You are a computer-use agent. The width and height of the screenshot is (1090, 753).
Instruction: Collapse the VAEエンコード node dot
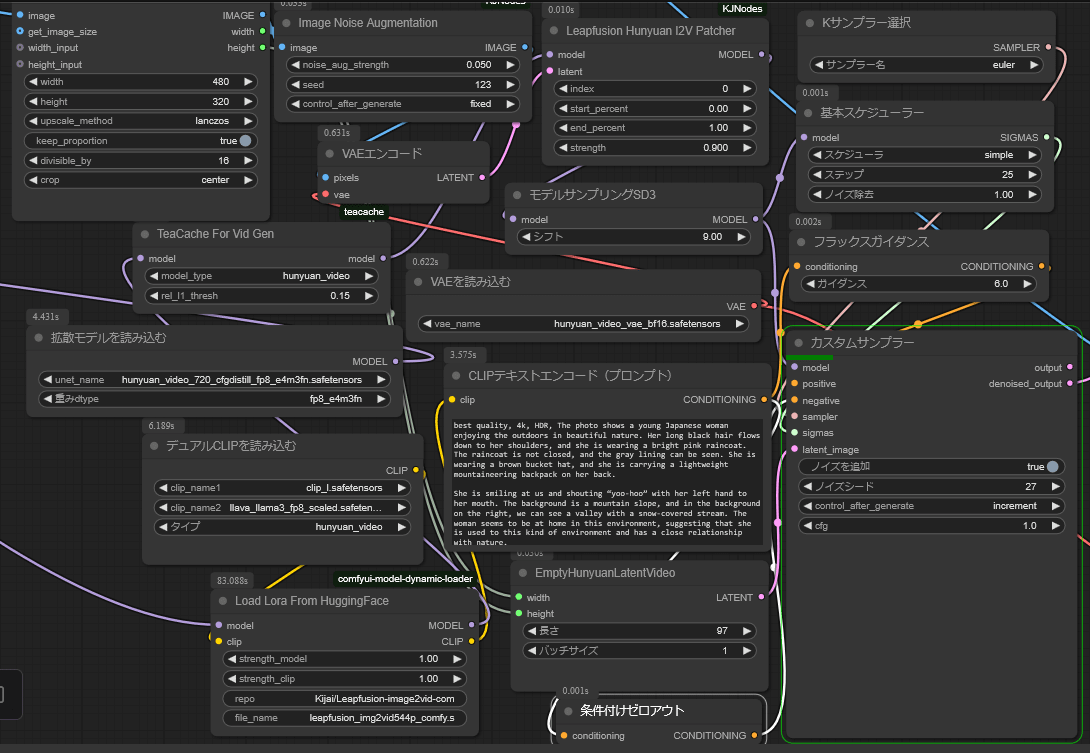(330, 154)
